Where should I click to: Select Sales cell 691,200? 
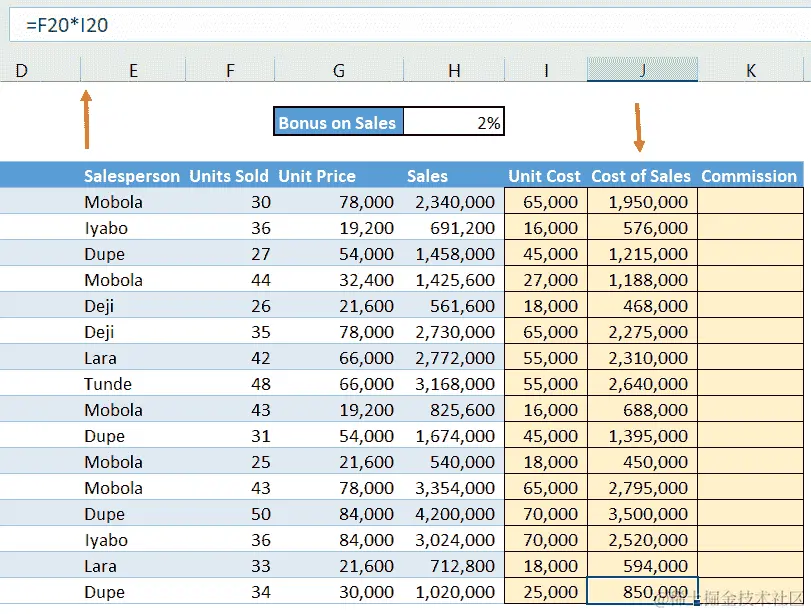pyautogui.click(x=454, y=227)
